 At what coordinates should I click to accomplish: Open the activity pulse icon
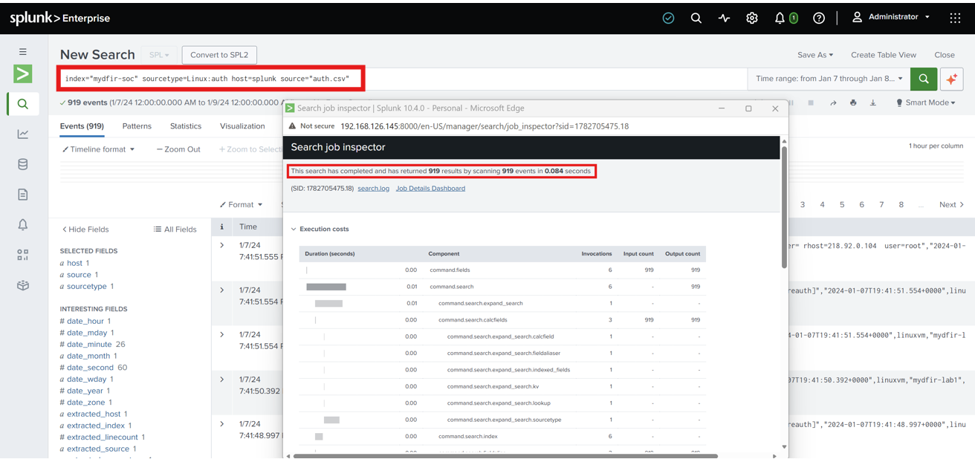[x=724, y=18]
